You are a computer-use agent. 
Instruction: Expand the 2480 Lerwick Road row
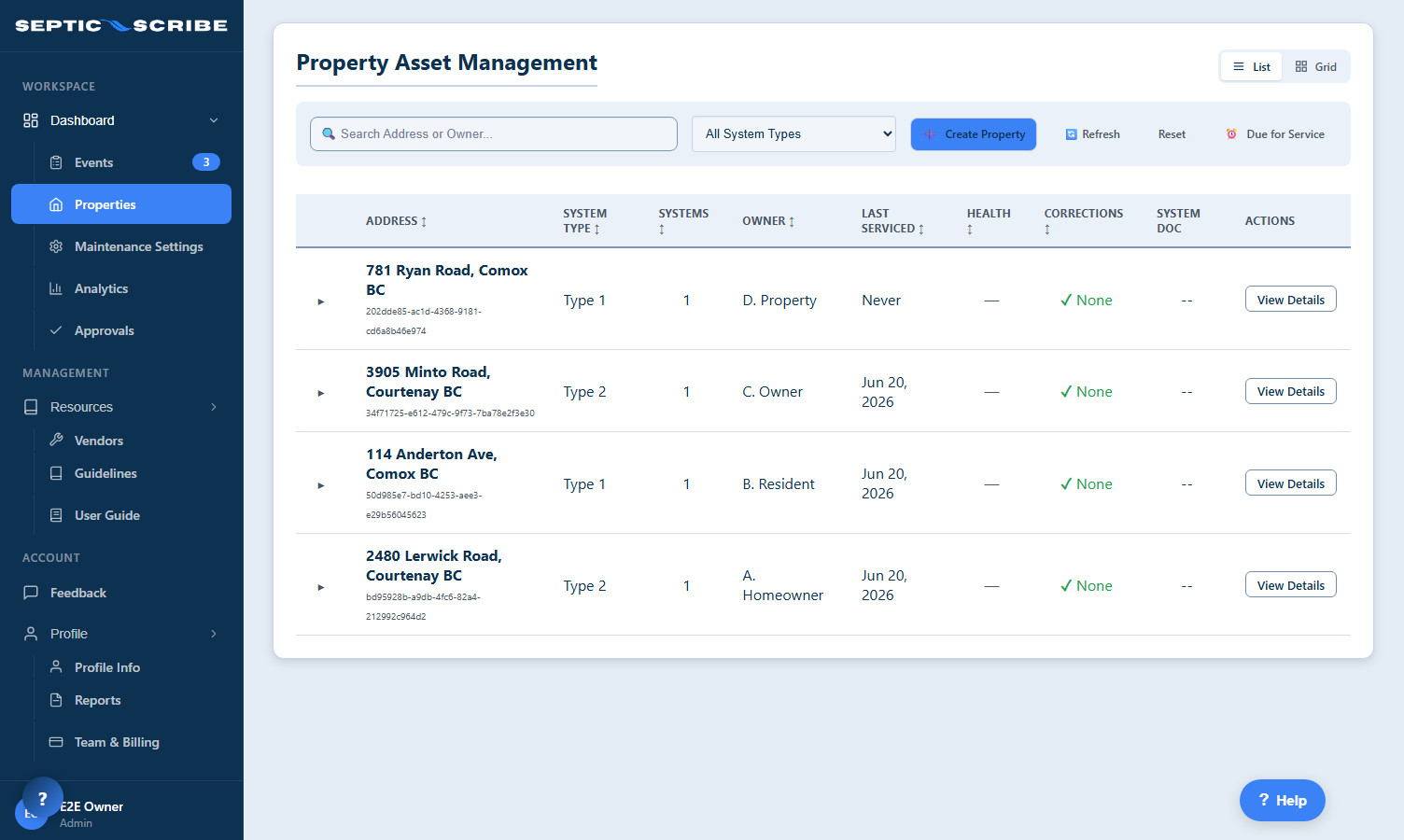point(321,587)
